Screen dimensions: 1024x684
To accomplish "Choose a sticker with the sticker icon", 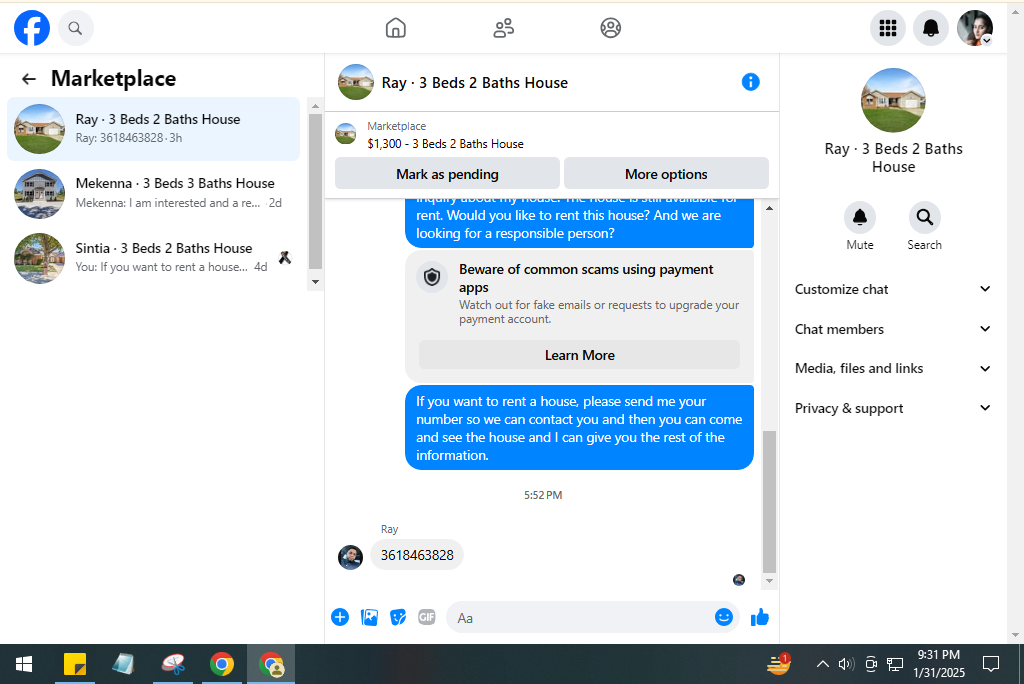I will 398,617.
